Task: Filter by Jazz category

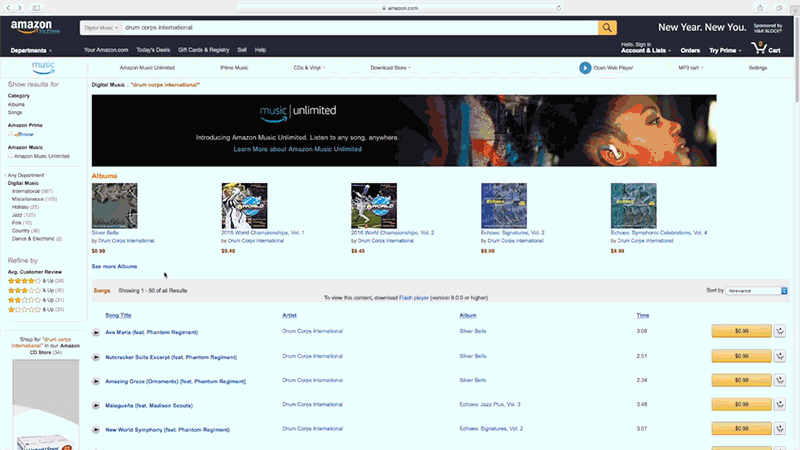Action: (23, 215)
